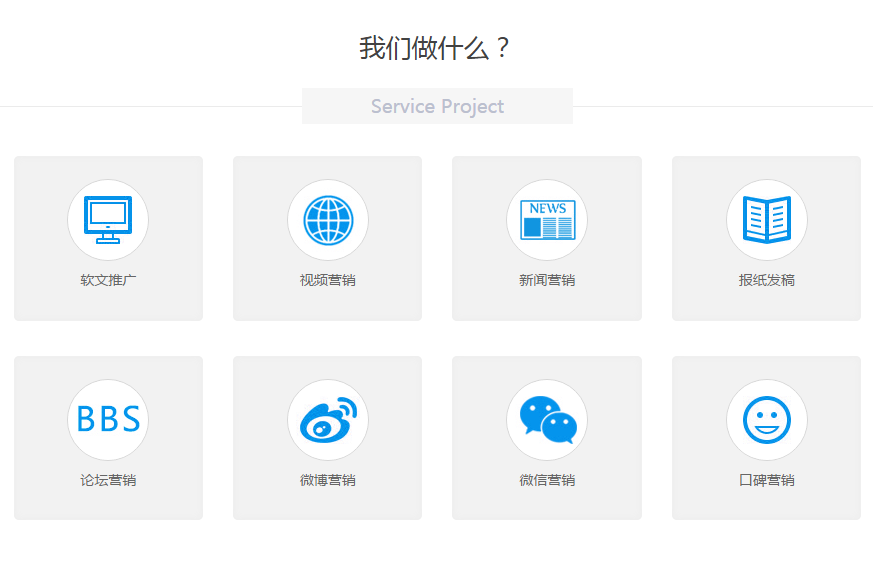Select the globe icon for video marketing
The height and width of the screenshot is (572, 873).
pos(328,220)
